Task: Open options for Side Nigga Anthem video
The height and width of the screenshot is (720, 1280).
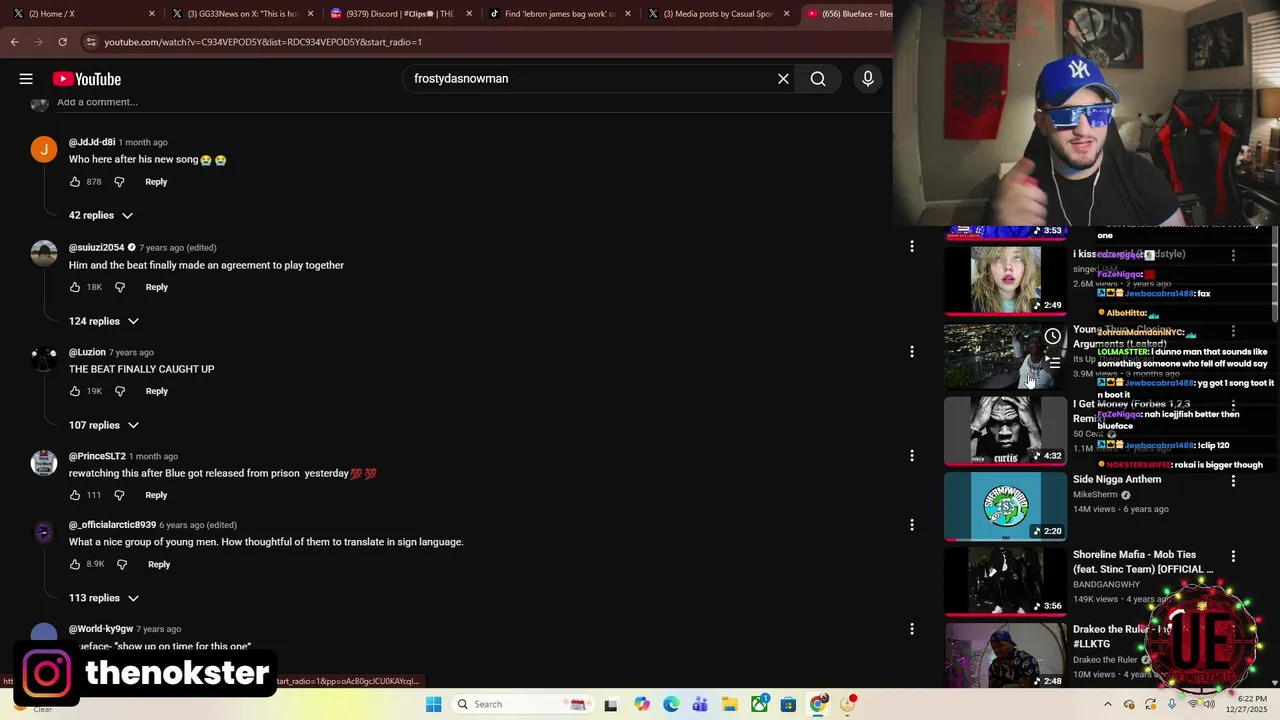Action: click(1233, 481)
